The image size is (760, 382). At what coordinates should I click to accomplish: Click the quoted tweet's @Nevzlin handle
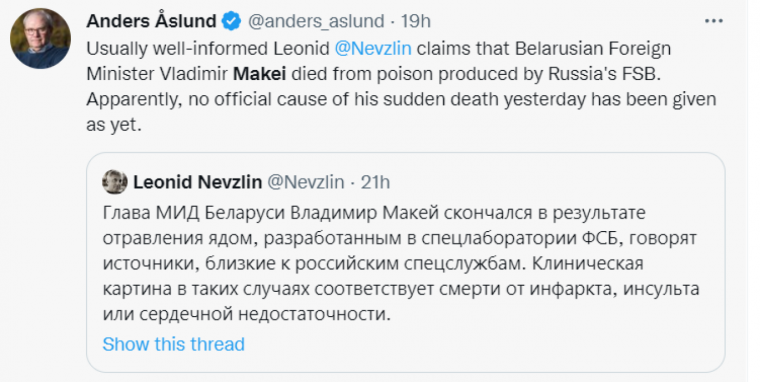306,182
